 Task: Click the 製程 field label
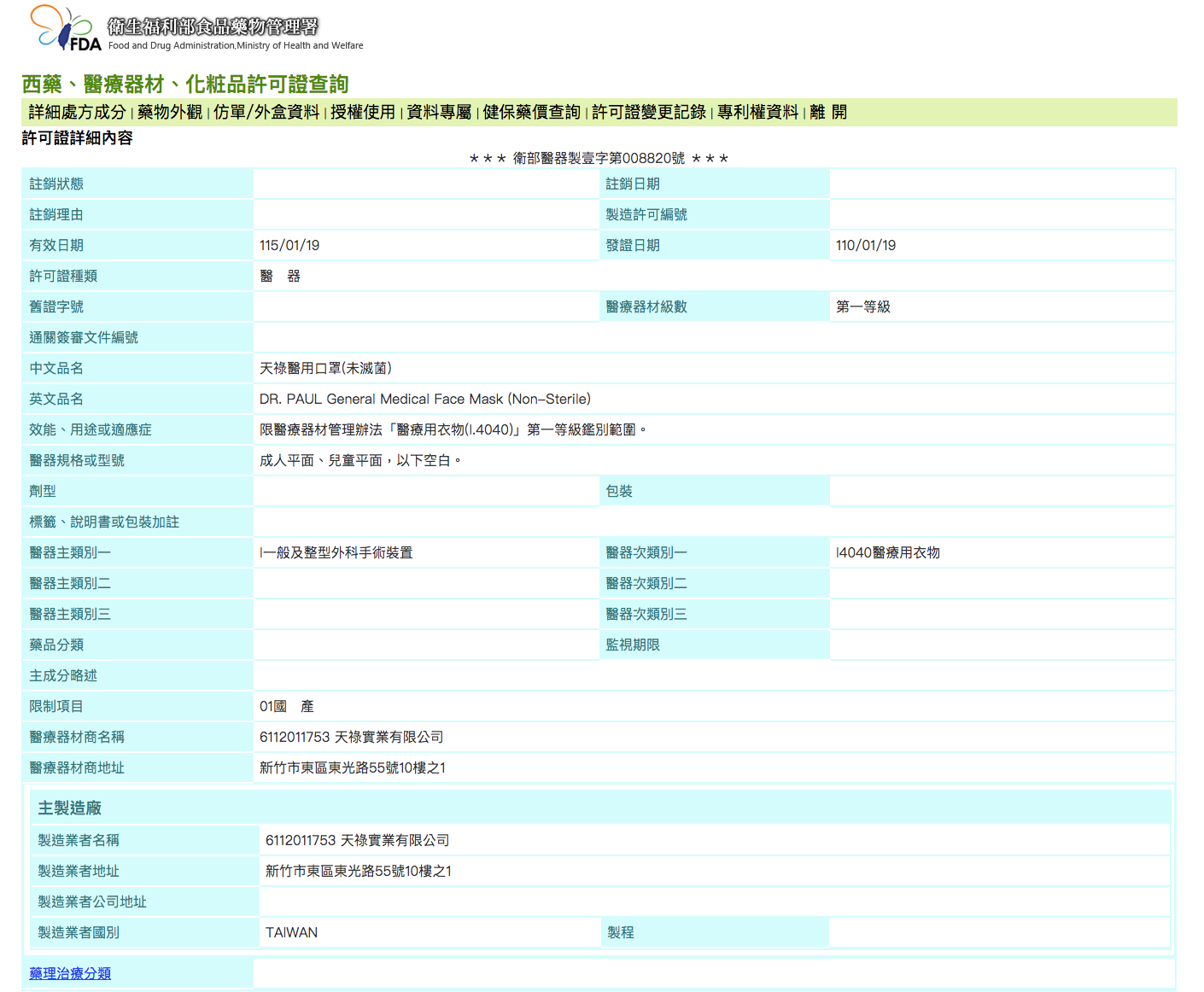(x=621, y=932)
